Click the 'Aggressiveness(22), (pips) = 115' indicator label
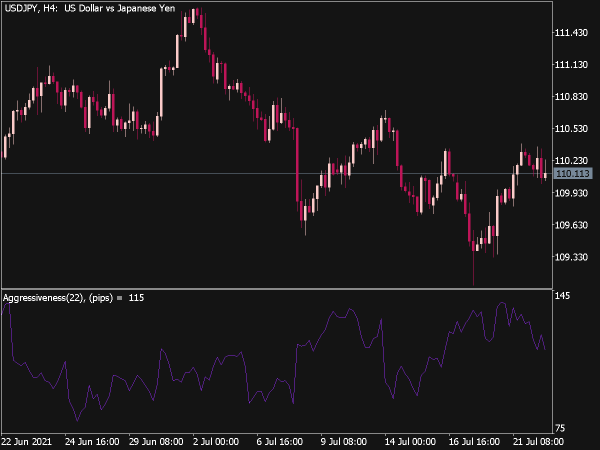600x450 pixels. pos(73,298)
